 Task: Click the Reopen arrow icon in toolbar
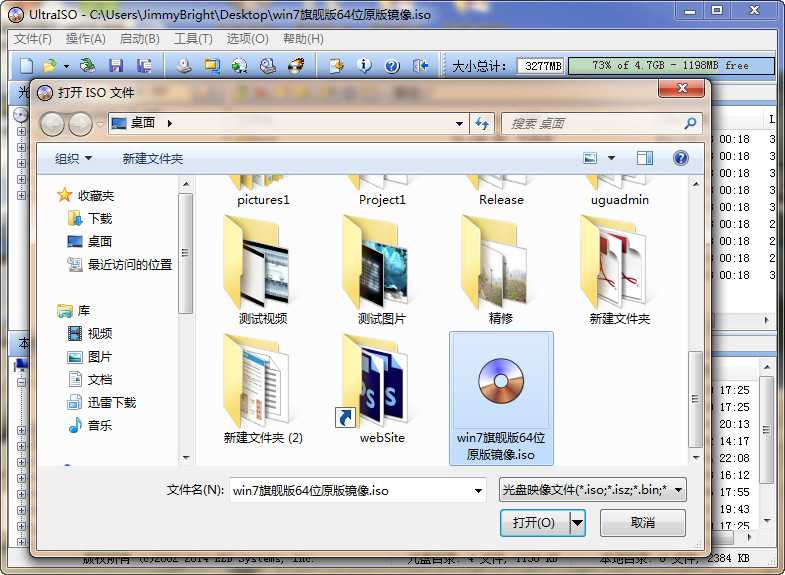click(x=88, y=65)
